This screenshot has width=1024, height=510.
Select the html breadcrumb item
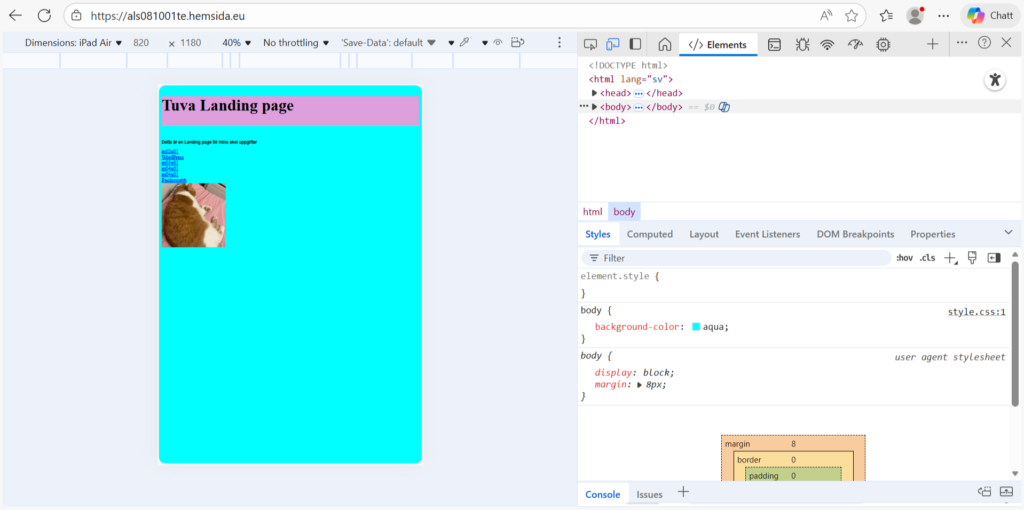(x=593, y=212)
